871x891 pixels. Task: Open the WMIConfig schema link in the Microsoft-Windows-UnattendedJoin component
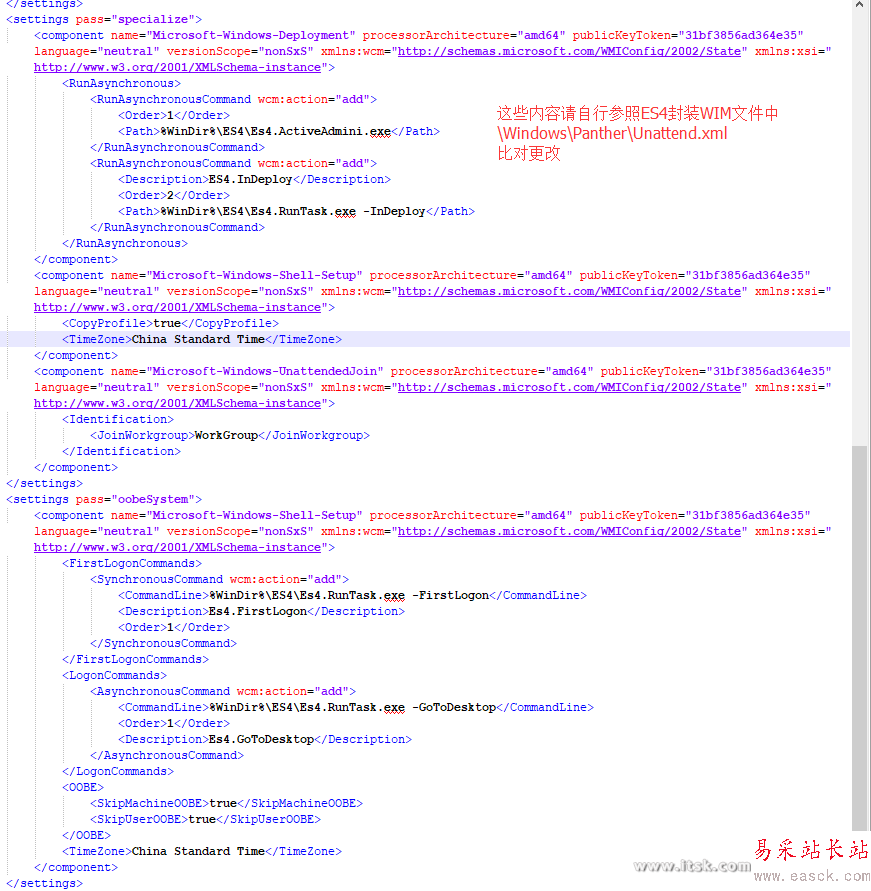tap(569, 388)
